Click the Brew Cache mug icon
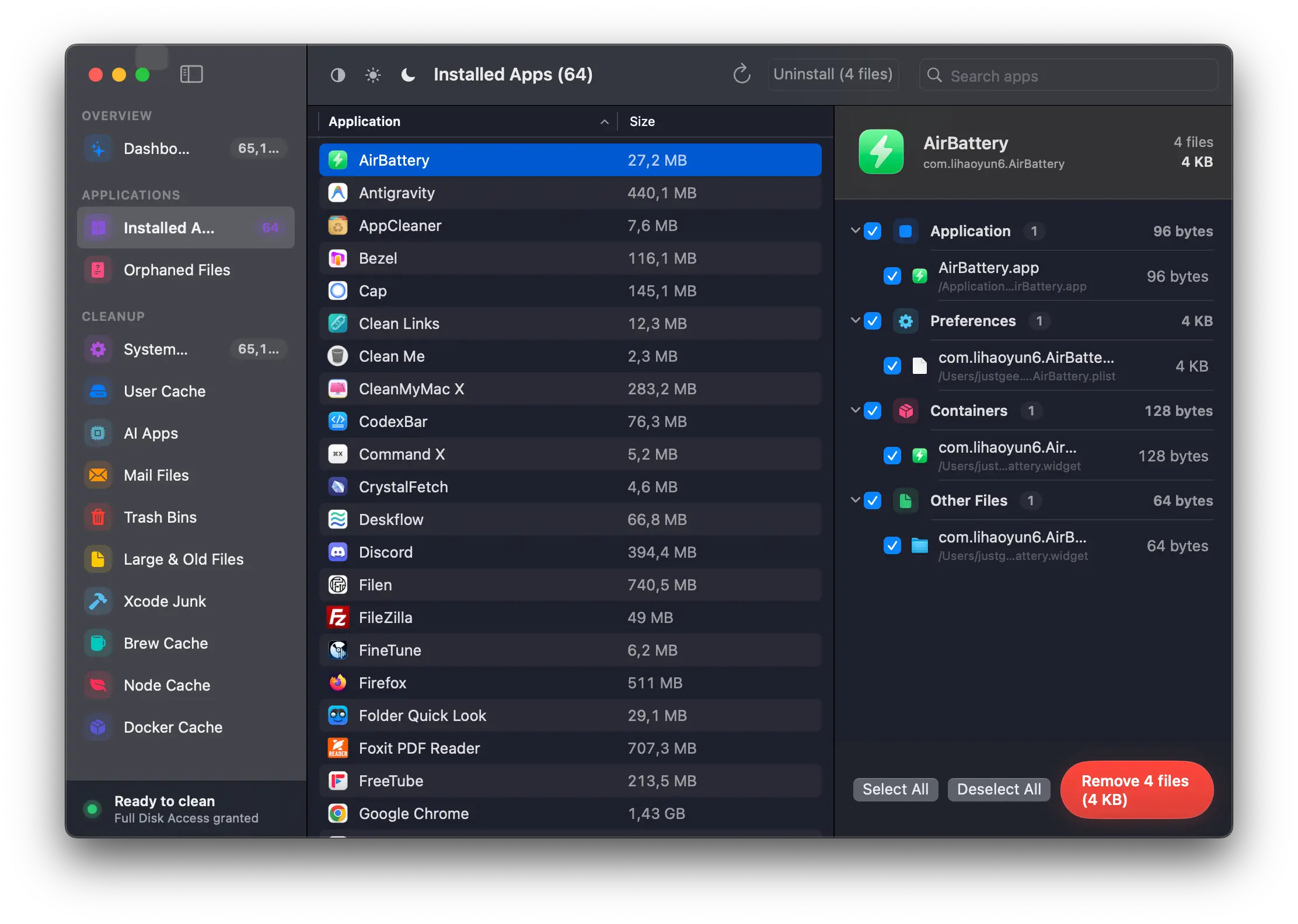Screen dimensions: 1298x924 click(98, 643)
